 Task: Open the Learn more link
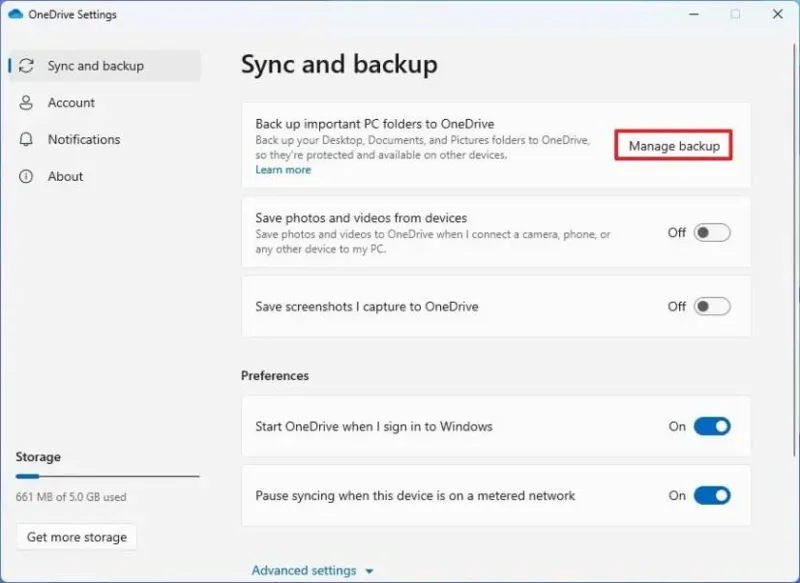coord(283,170)
